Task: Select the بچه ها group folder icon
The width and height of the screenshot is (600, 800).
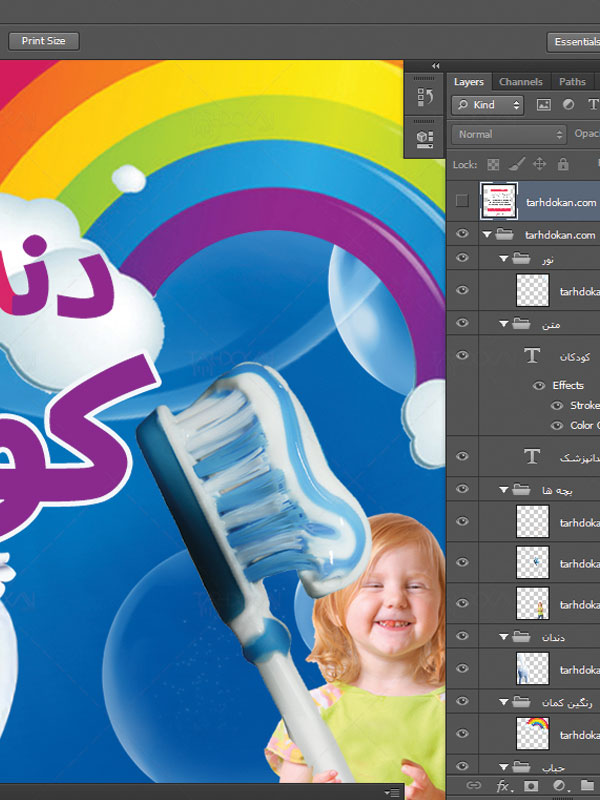Action: tap(521, 489)
